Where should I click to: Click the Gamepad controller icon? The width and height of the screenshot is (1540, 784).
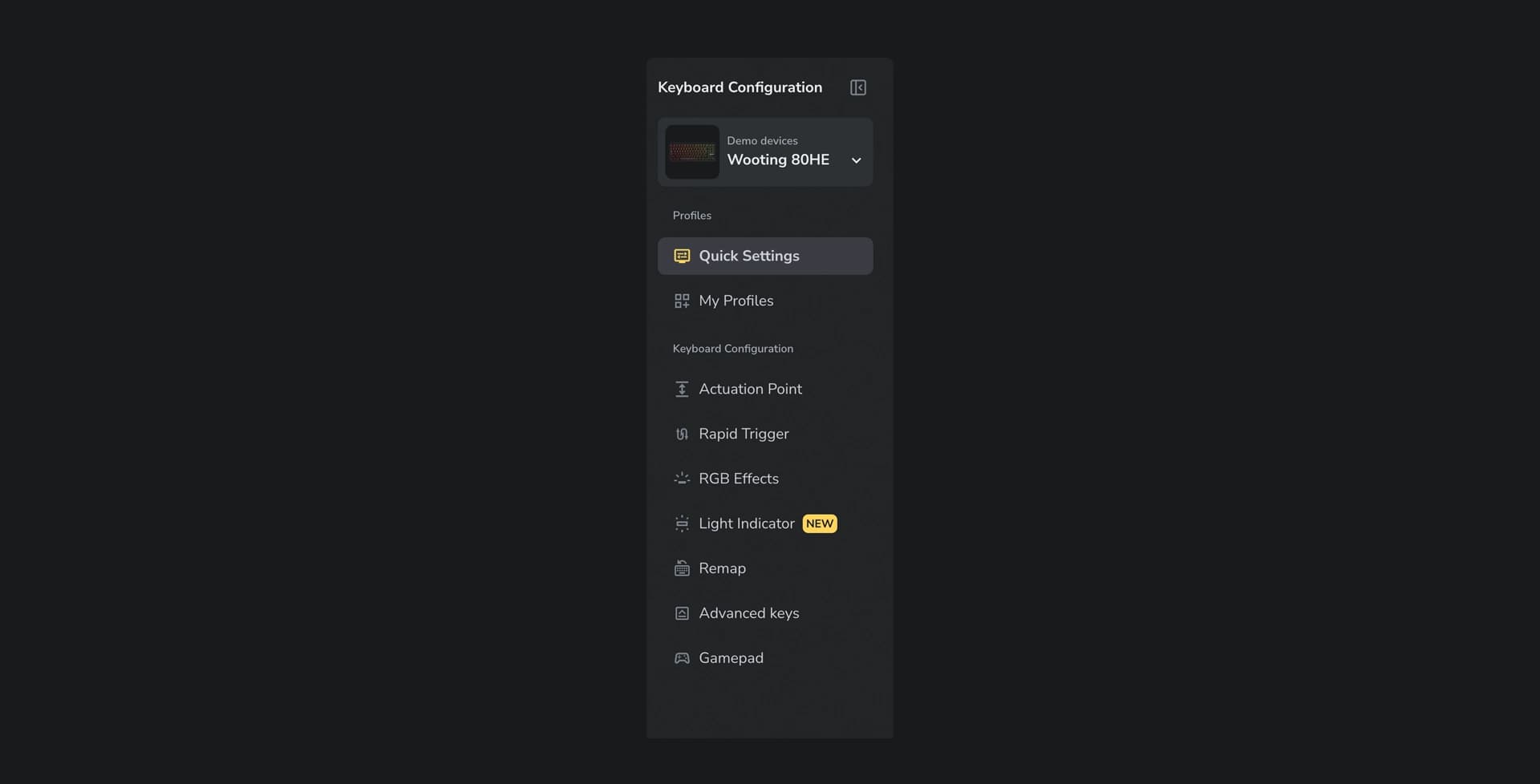(682, 658)
